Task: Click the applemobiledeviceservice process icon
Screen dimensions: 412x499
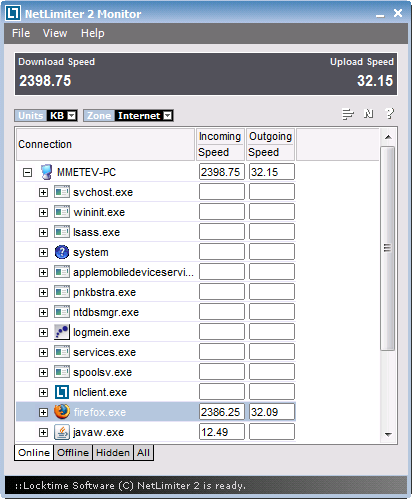Action: (62, 272)
